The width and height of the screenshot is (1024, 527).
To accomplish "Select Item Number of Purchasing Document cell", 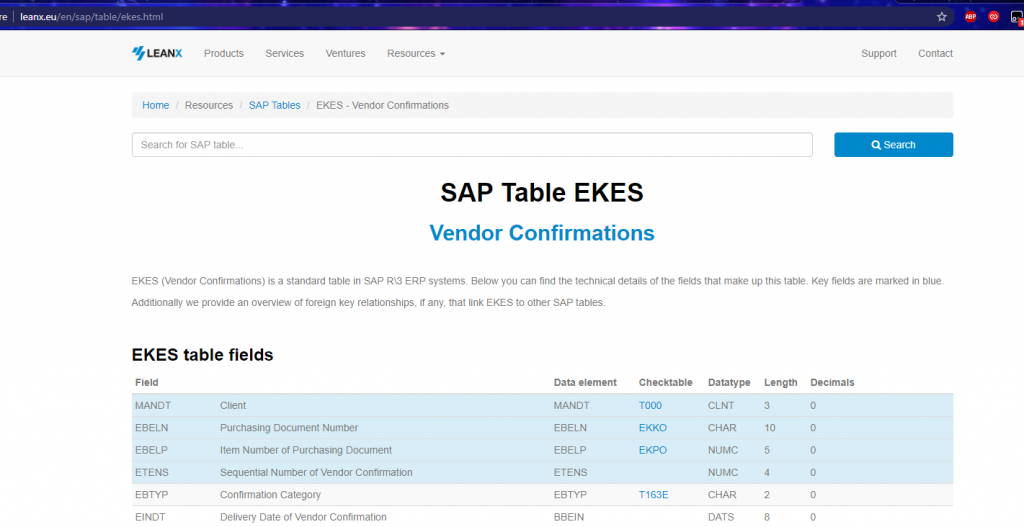I will (x=306, y=450).
